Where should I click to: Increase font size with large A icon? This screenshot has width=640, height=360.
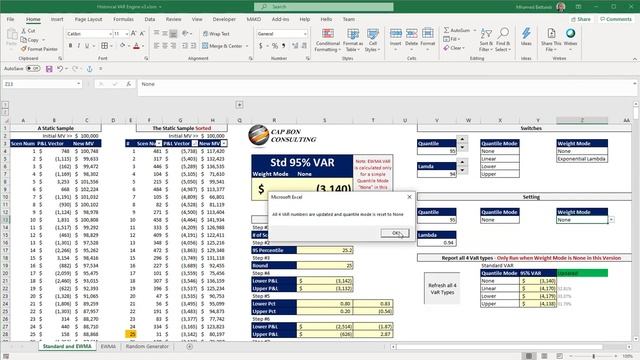133,33
